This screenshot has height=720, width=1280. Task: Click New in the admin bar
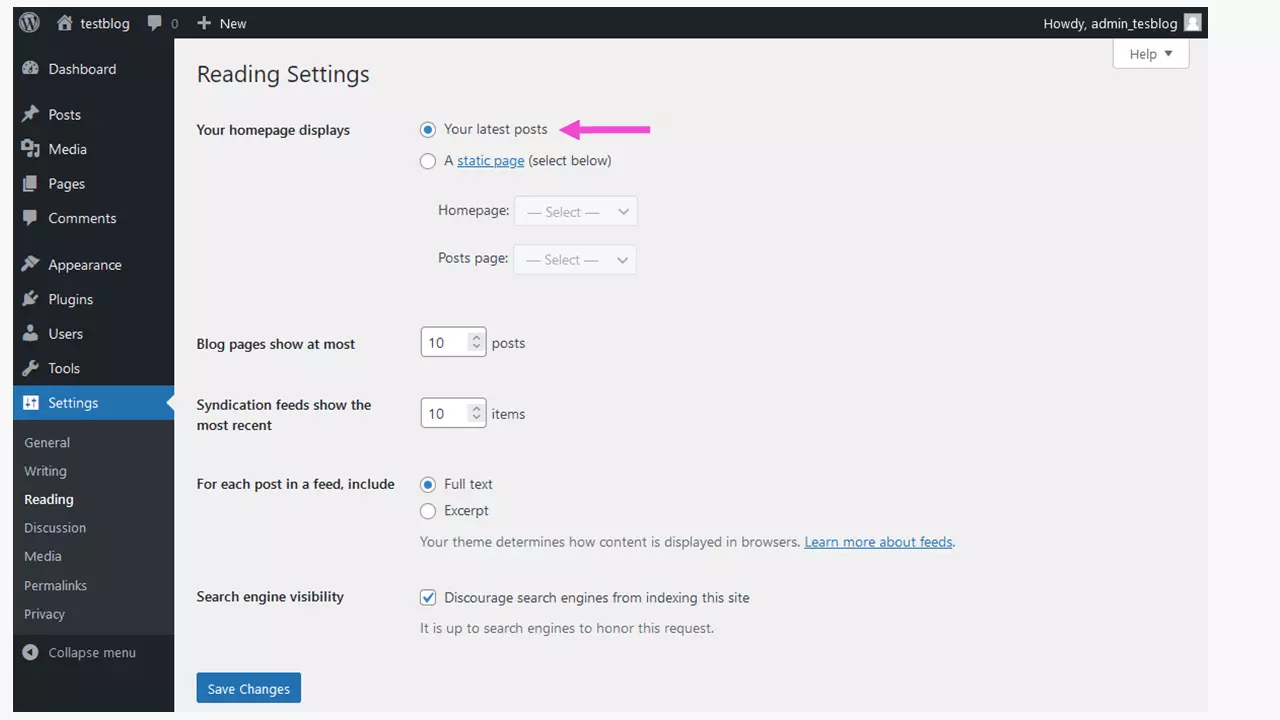233,23
